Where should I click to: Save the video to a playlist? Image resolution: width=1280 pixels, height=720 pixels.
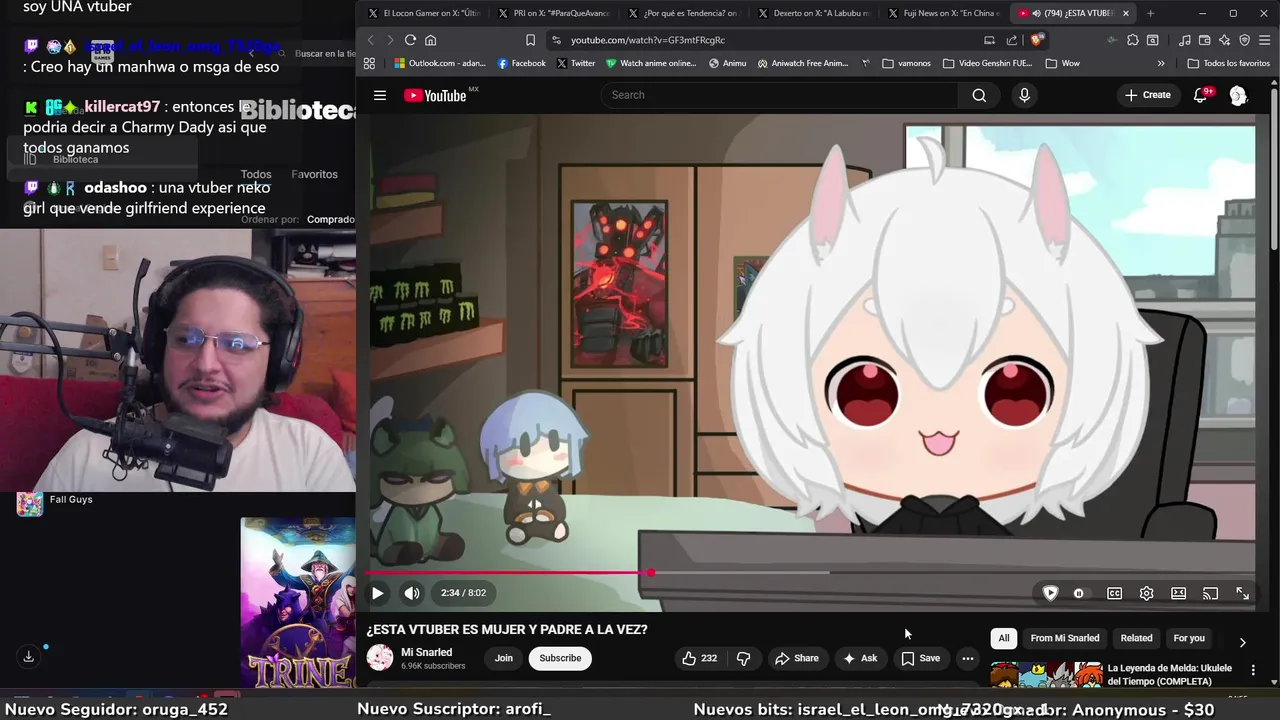click(x=921, y=658)
